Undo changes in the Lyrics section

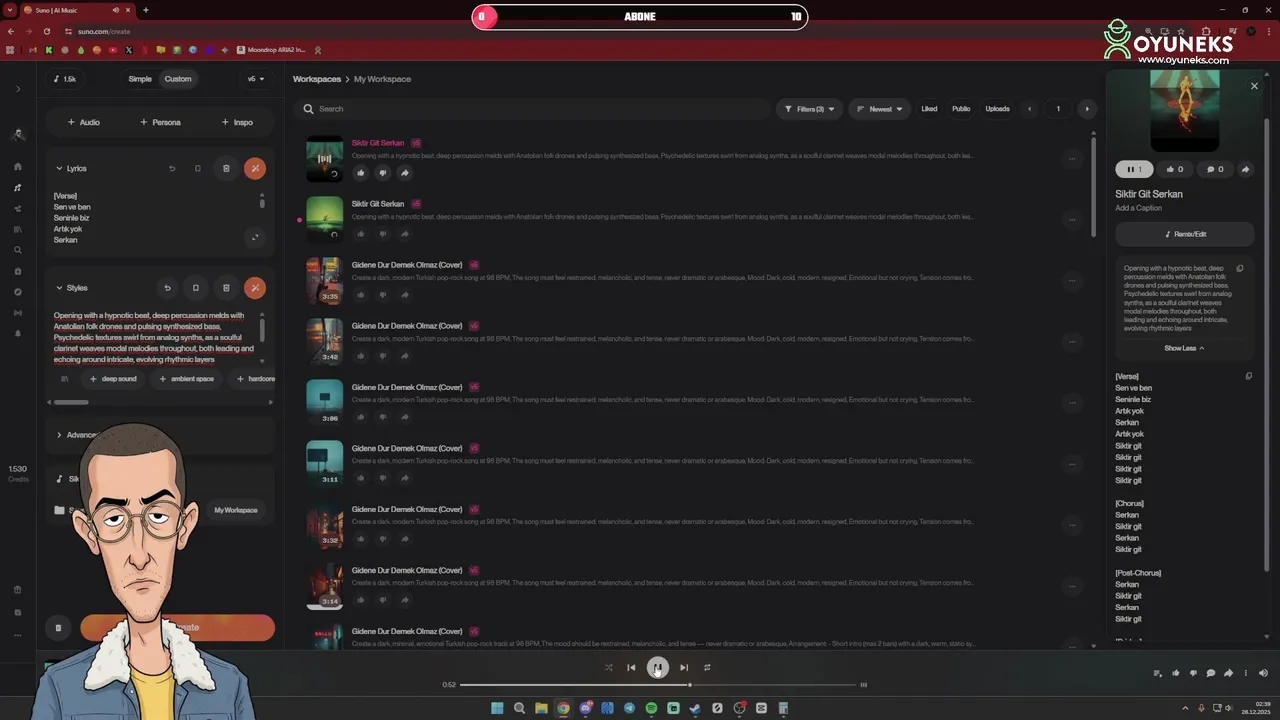click(172, 169)
